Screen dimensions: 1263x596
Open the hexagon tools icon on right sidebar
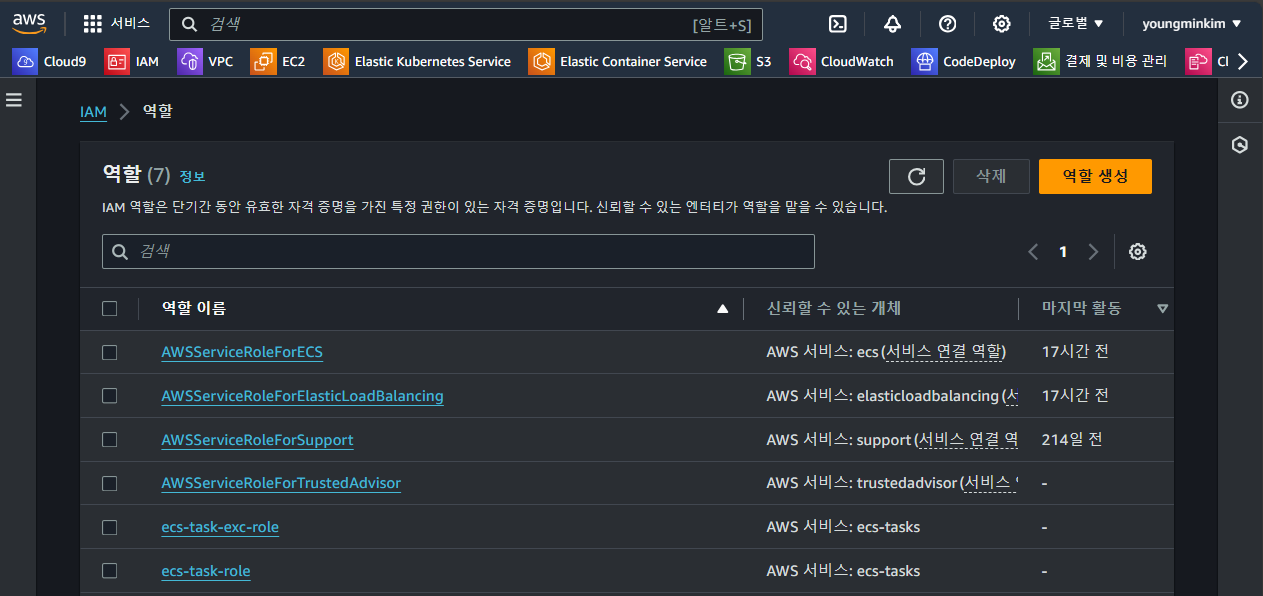(1240, 145)
